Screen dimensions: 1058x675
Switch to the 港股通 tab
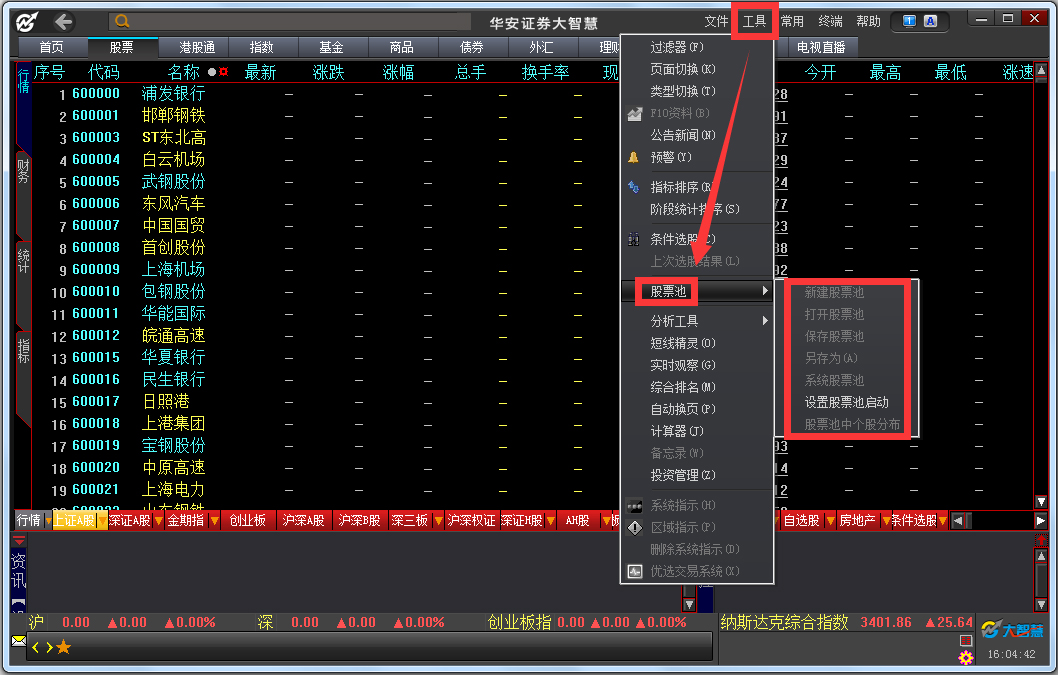196,47
